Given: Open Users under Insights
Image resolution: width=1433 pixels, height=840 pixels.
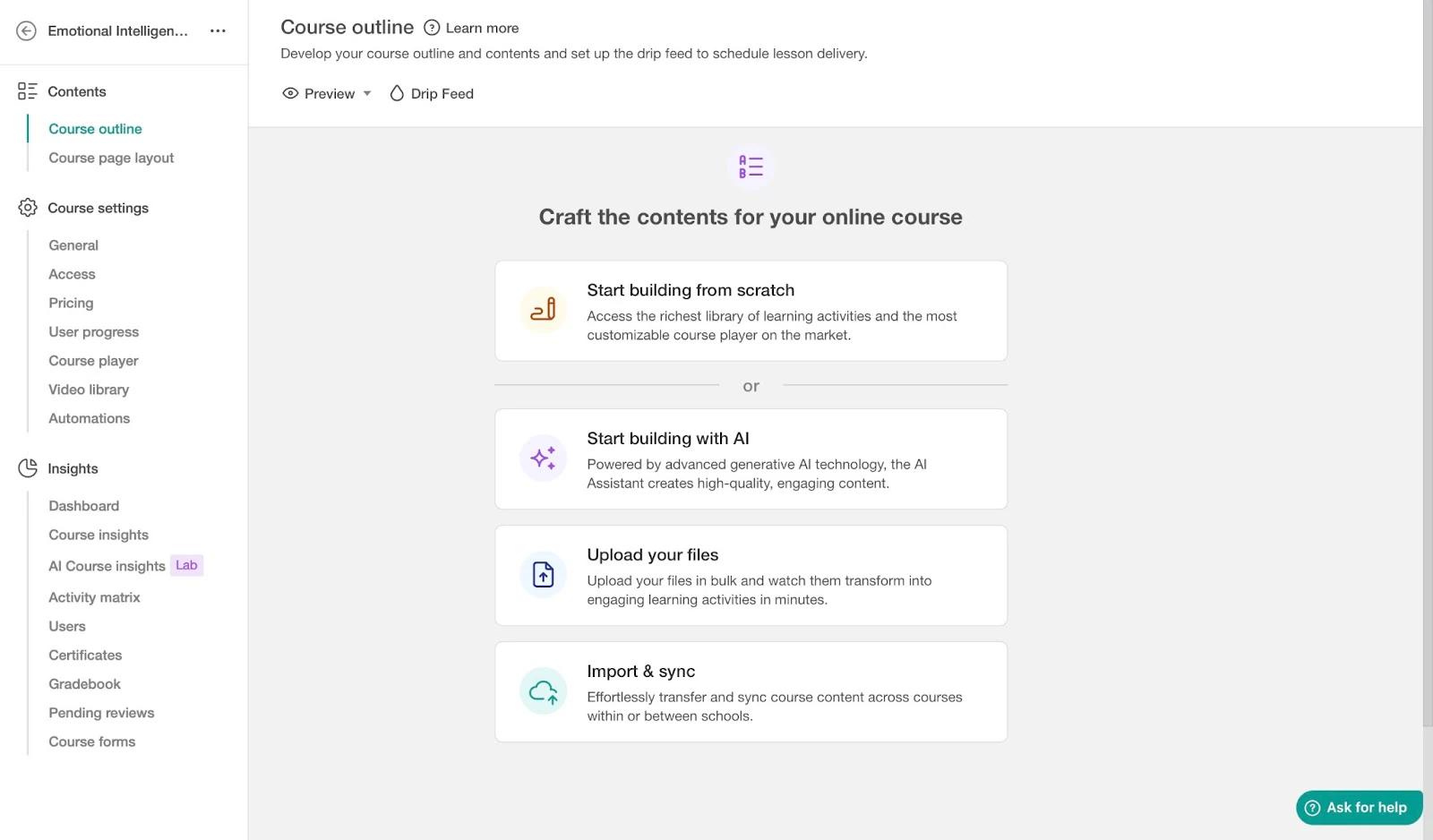Looking at the screenshot, I should (67, 626).
